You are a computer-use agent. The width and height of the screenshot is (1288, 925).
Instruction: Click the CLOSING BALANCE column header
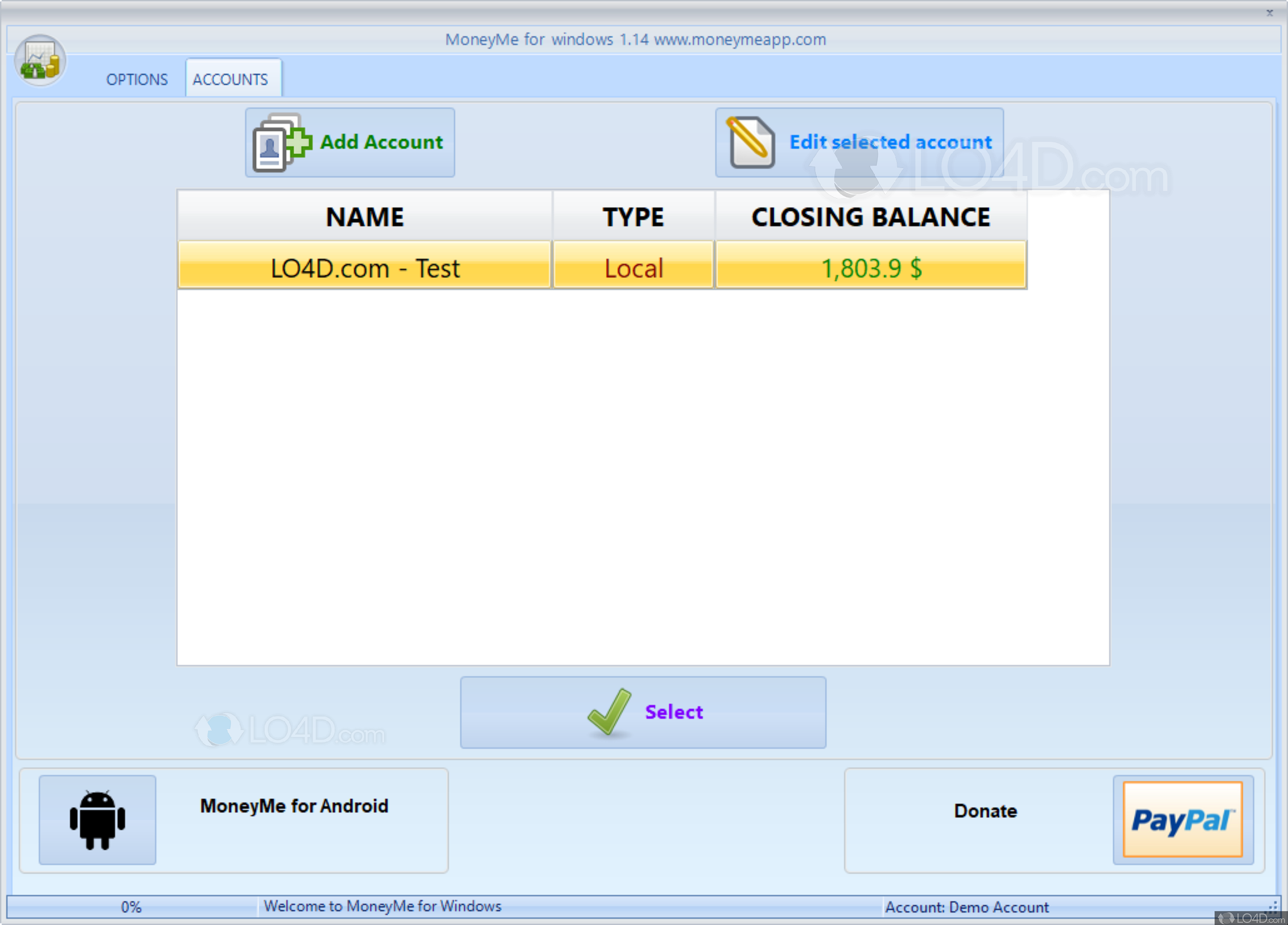pyautogui.click(x=870, y=217)
